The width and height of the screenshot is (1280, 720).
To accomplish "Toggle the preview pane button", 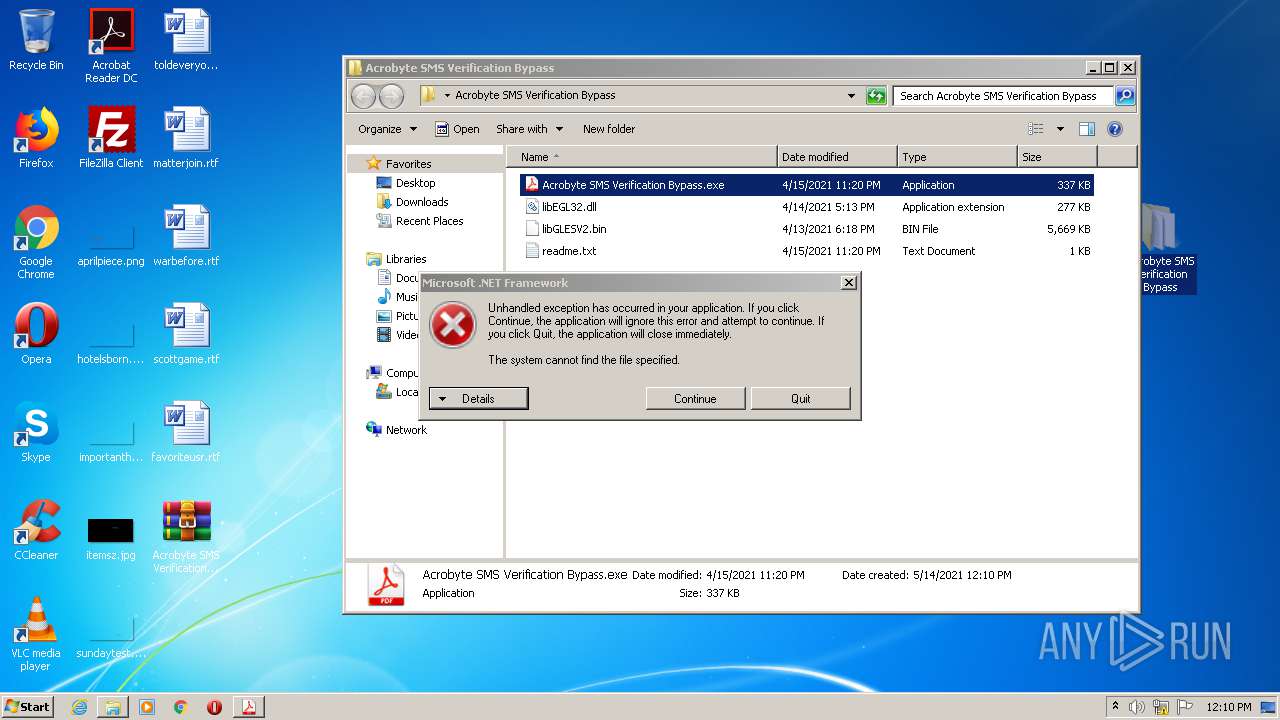I will pos(1087,129).
